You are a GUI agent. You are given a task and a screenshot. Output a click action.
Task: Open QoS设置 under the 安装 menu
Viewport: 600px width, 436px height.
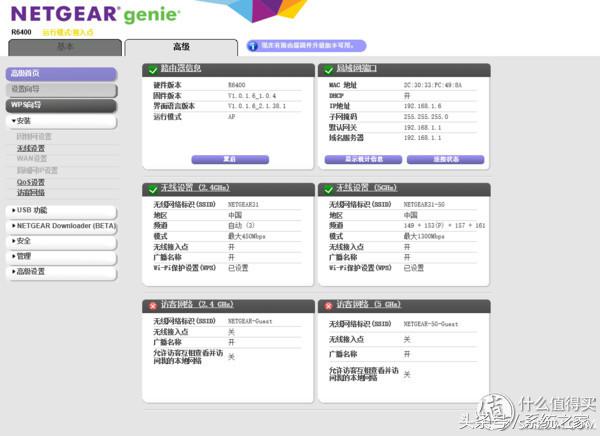(31, 182)
